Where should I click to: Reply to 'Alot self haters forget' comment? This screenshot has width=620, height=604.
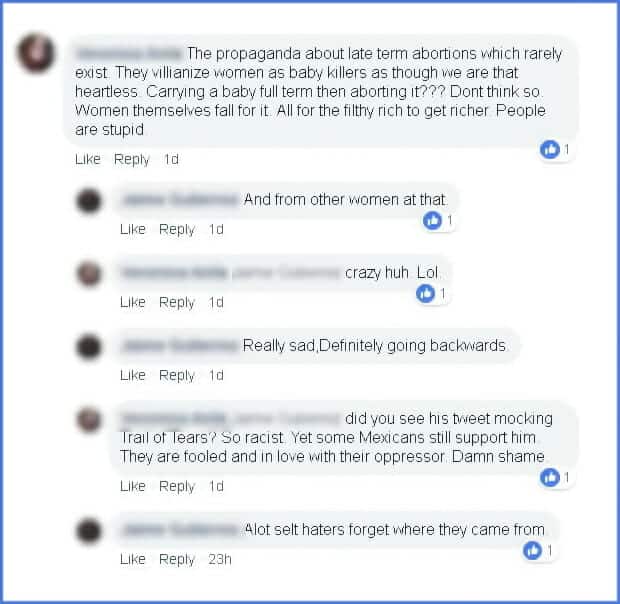(x=177, y=560)
